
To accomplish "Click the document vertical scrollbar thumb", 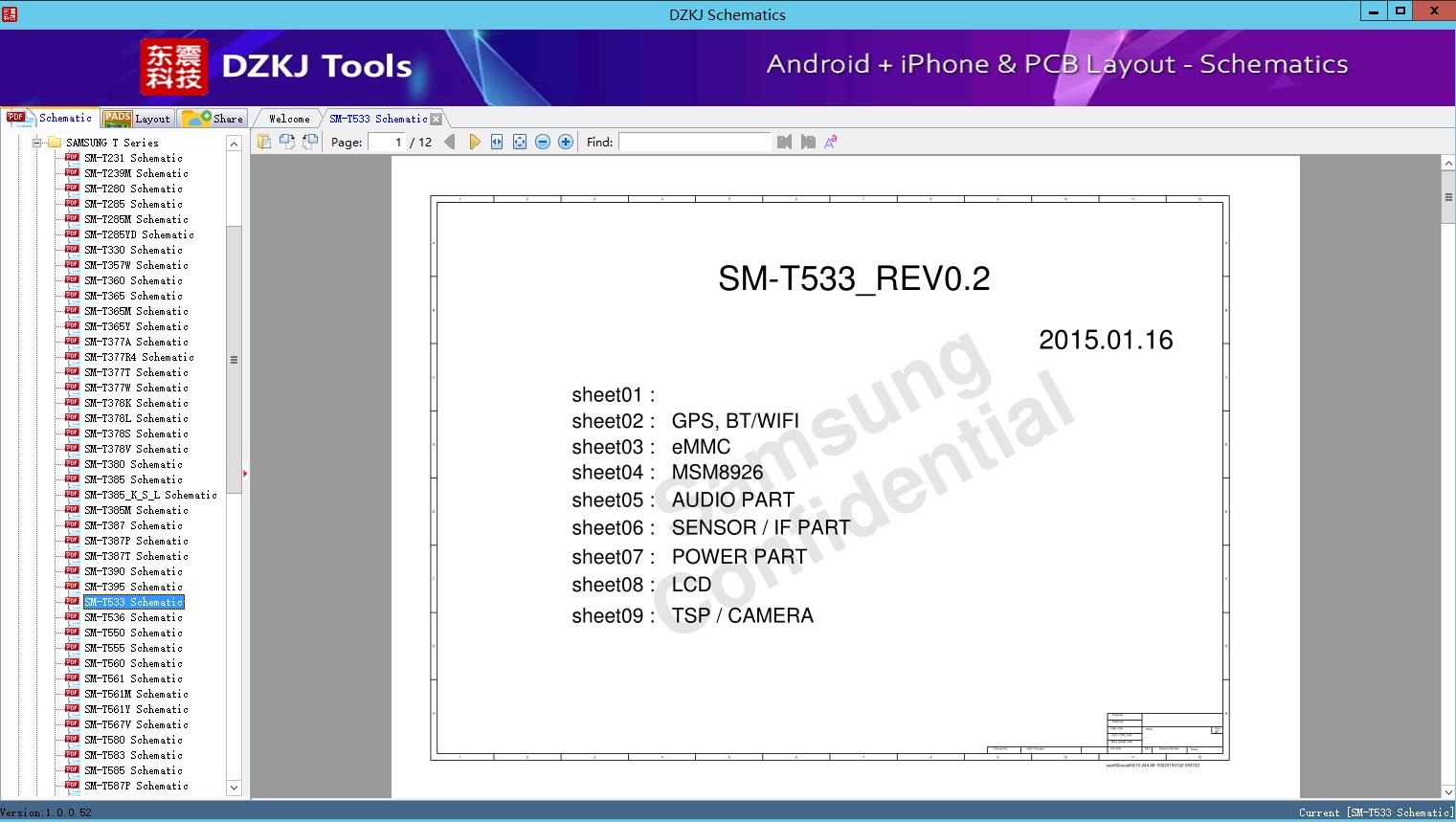I will pos(1448,197).
